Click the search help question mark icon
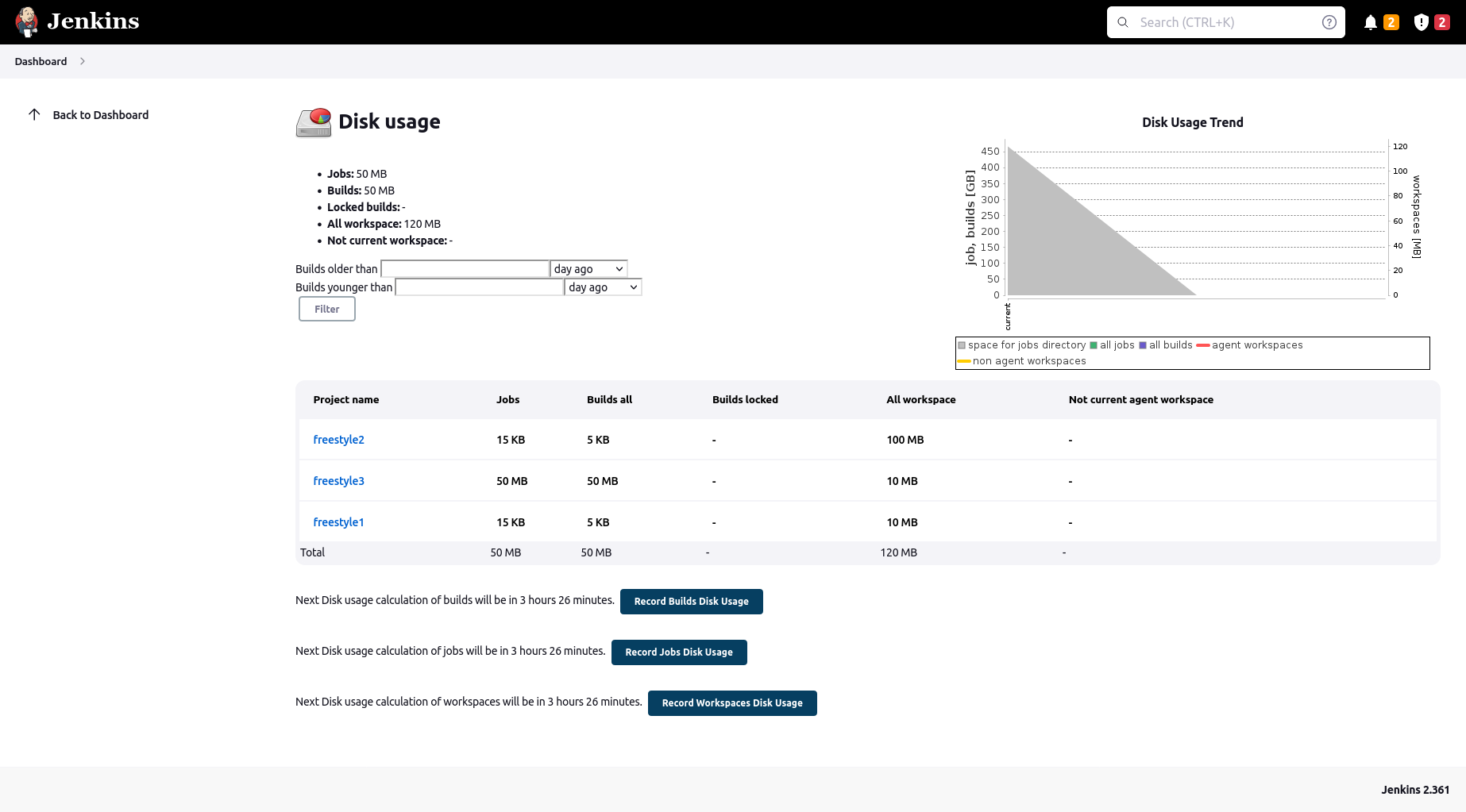This screenshot has width=1466, height=812. 1329,22
